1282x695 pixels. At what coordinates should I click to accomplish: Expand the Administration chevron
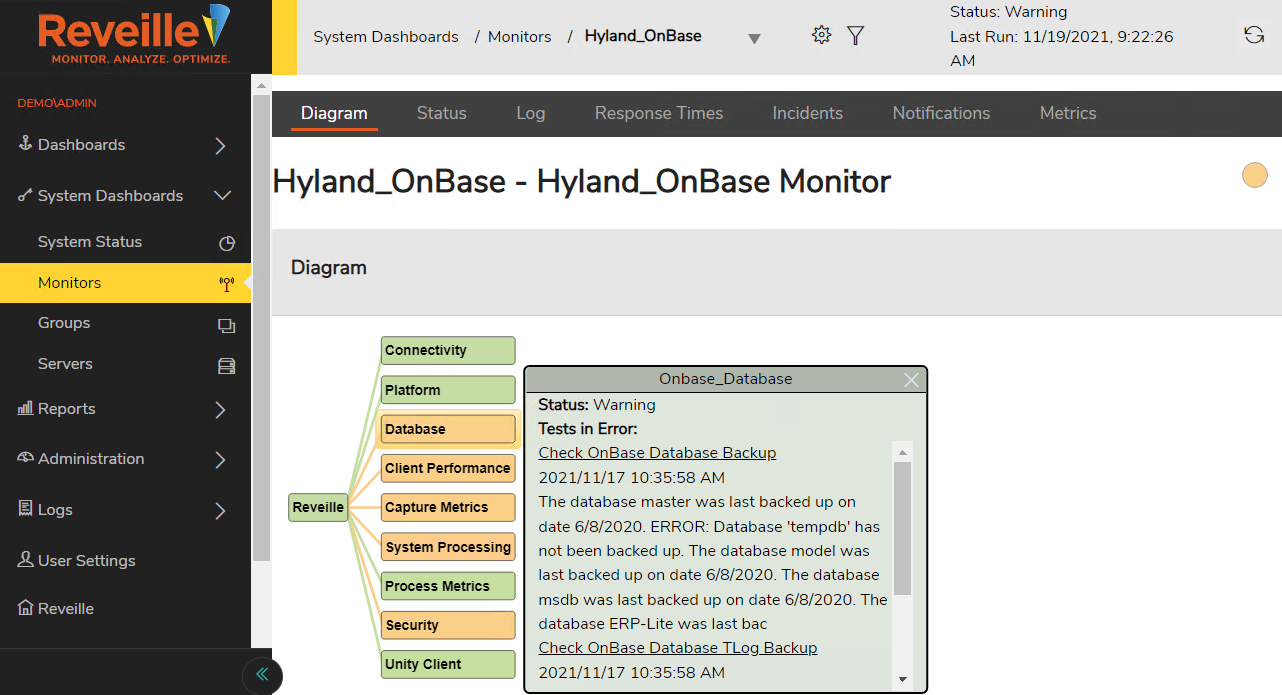pyautogui.click(x=219, y=458)
